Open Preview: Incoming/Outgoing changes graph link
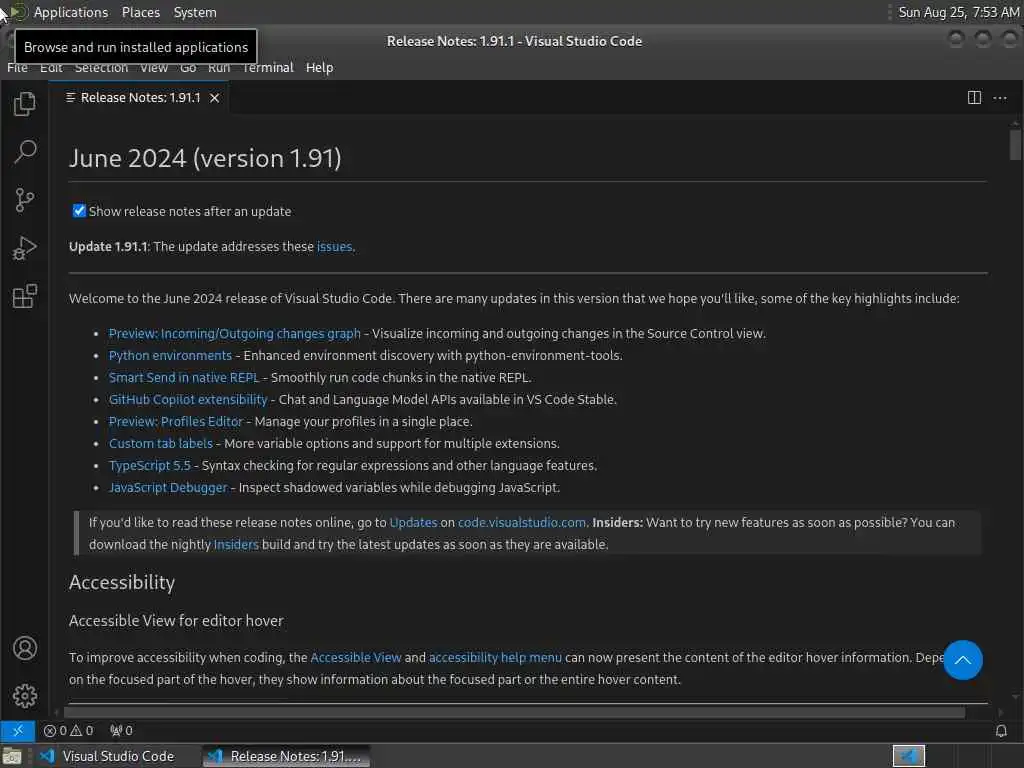 (x=234, y=333)
